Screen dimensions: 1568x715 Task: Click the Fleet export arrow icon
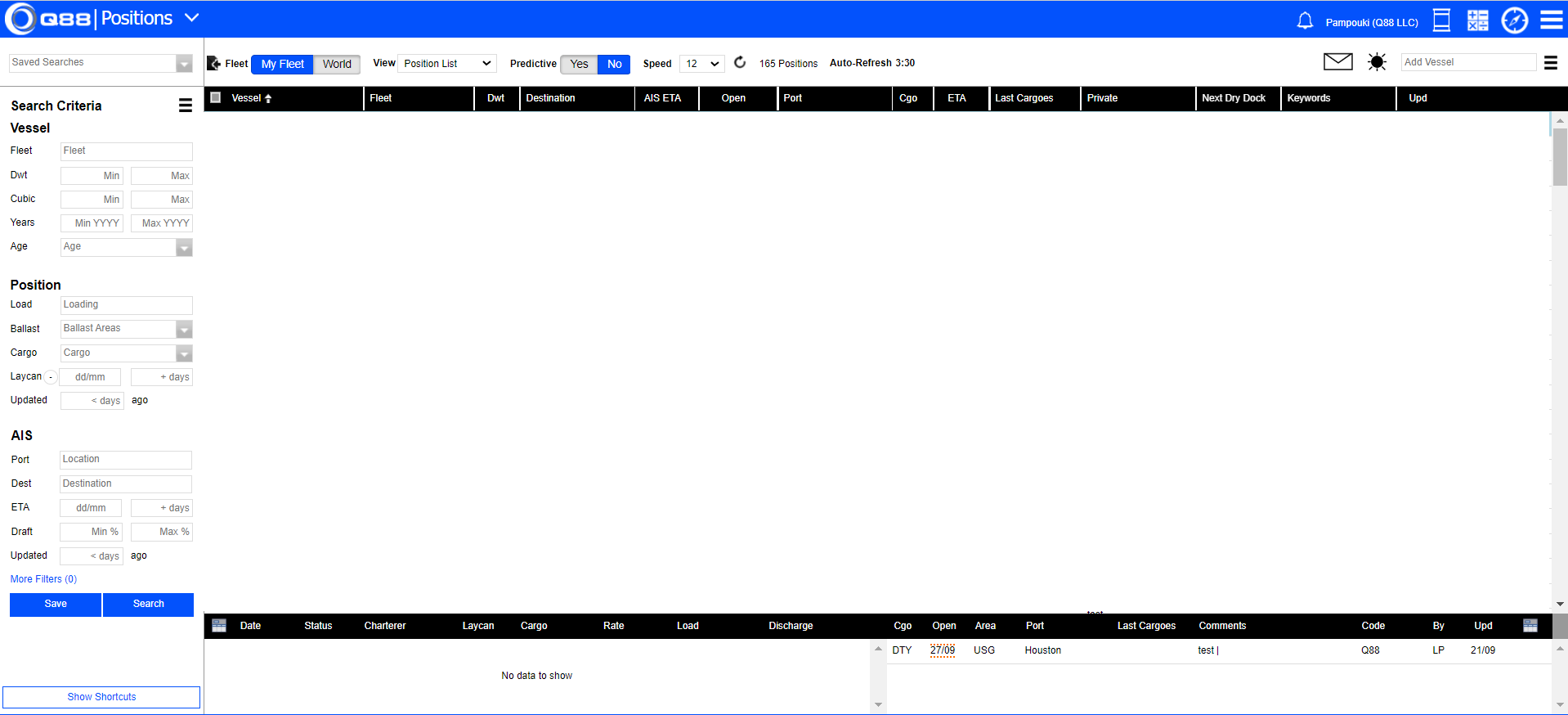pos(214,63)
